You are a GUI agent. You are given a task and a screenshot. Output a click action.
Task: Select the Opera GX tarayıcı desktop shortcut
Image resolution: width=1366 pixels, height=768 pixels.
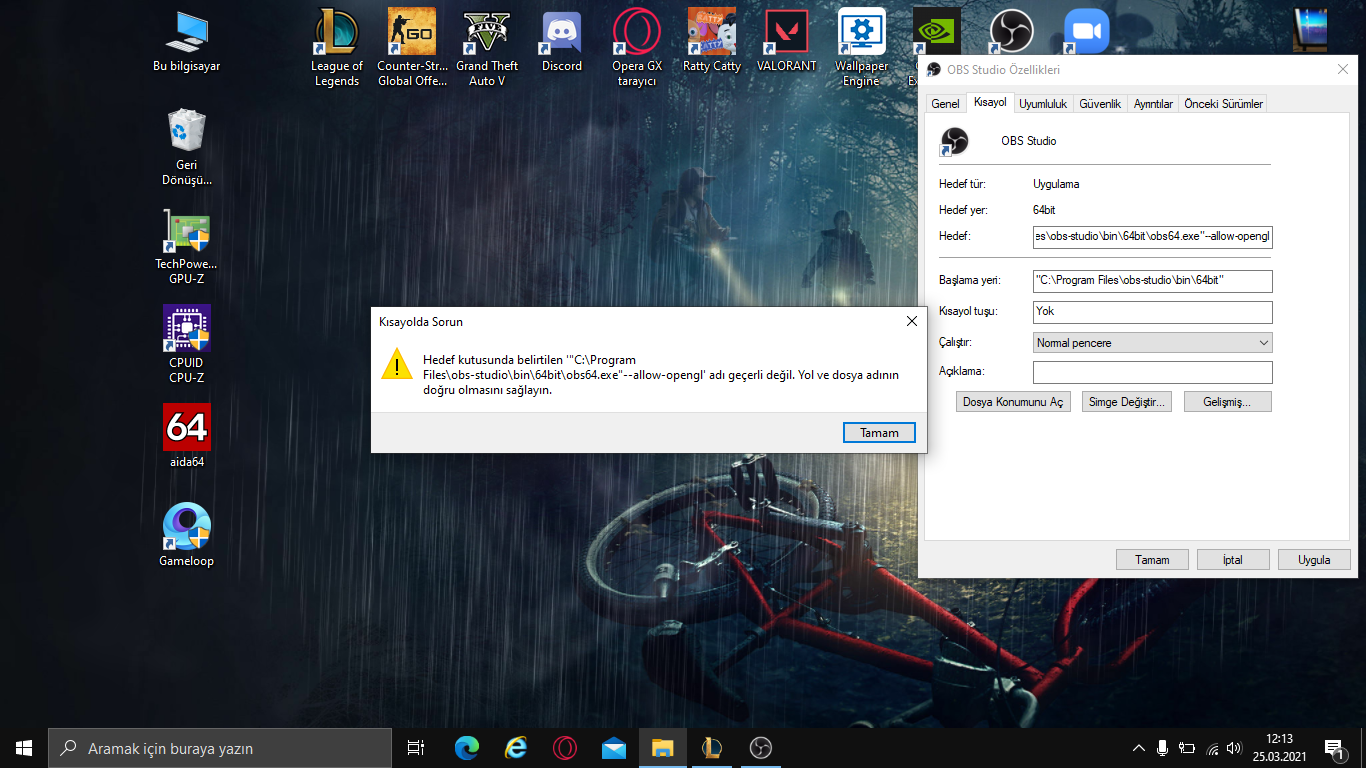pyautogui.click(x=637, y=47)
